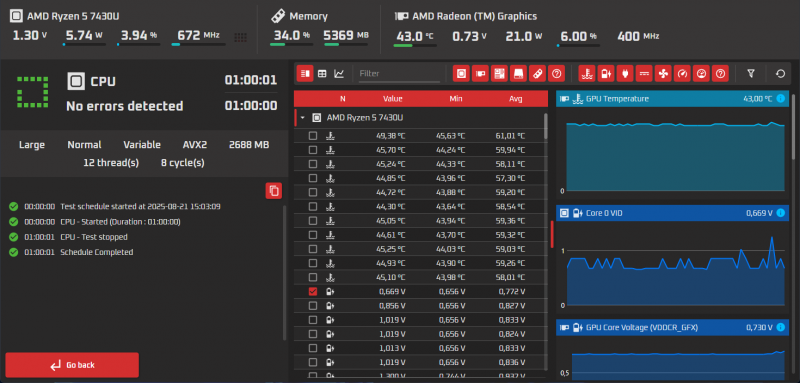This screenshot has height=383, width=800.
Task: Sort table by Value column header
Action: (393, 98)
